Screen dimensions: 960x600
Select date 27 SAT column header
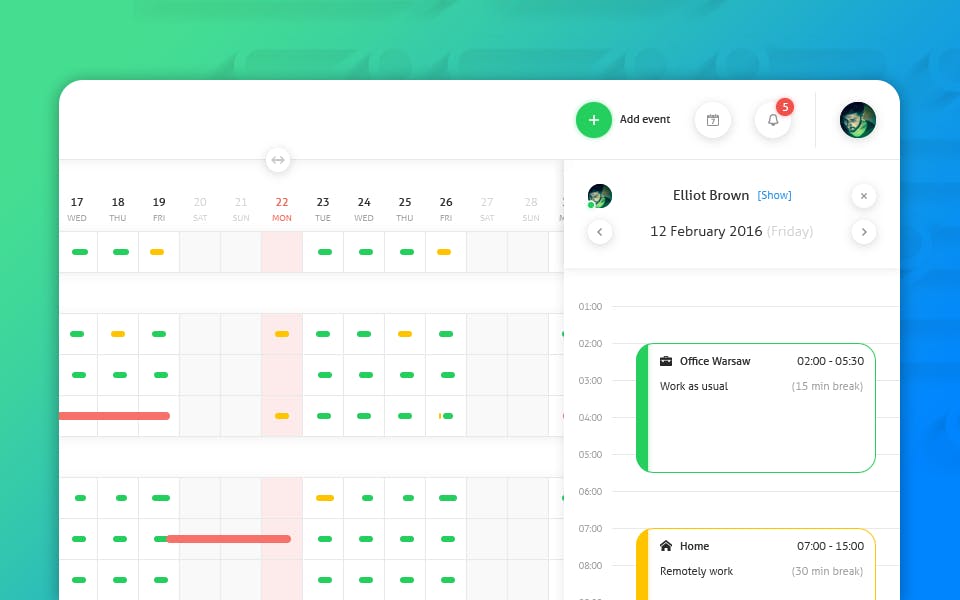[487, 209]
